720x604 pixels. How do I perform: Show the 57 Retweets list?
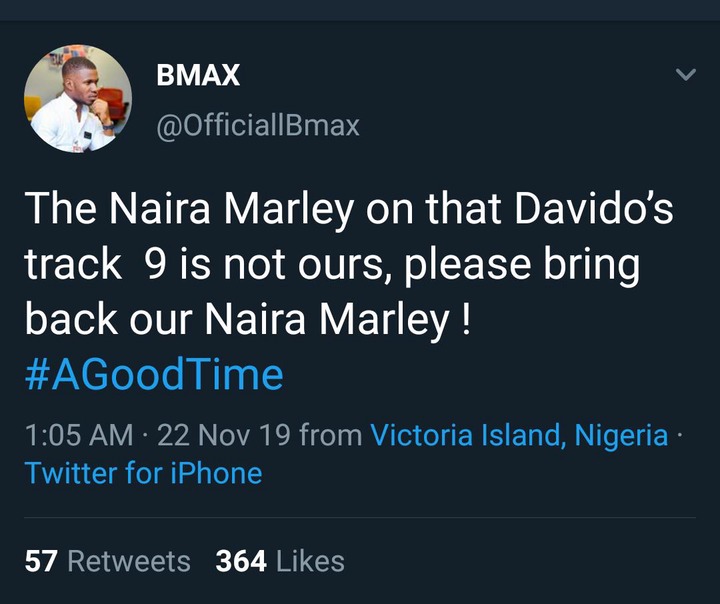click(x=107, y=561)
